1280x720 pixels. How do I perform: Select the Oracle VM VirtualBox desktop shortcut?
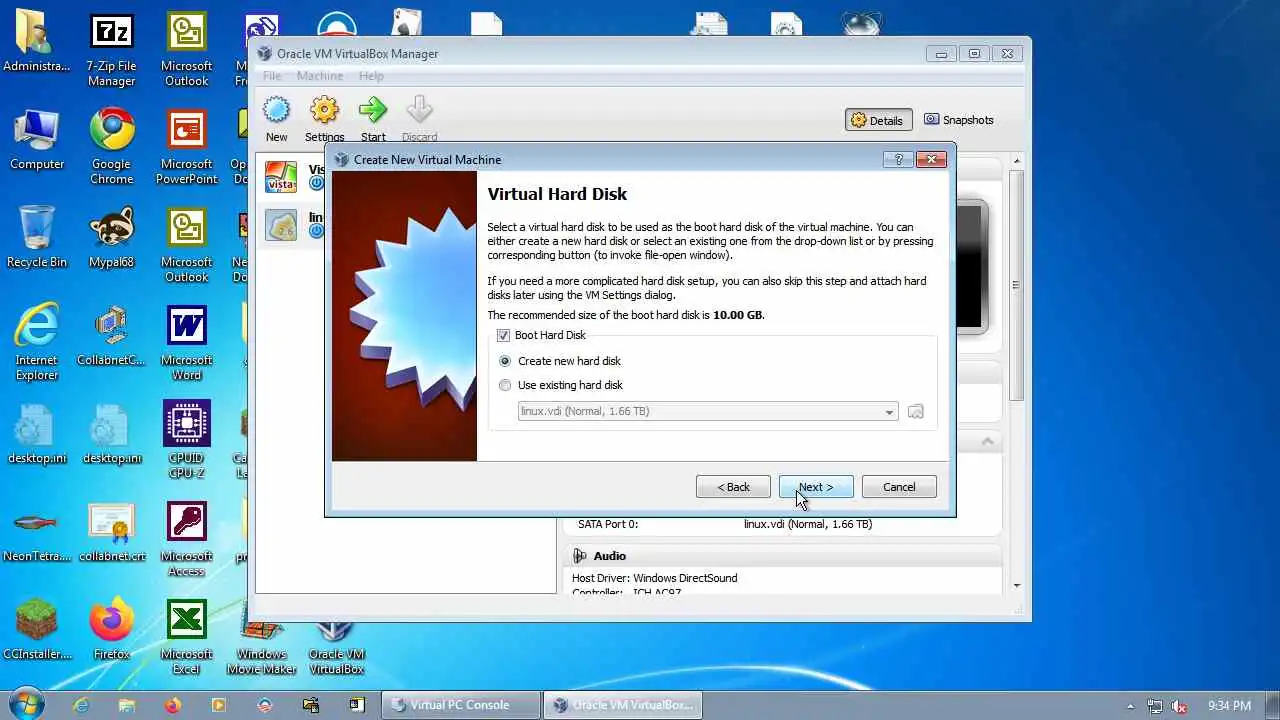click(x=336, y=643)
